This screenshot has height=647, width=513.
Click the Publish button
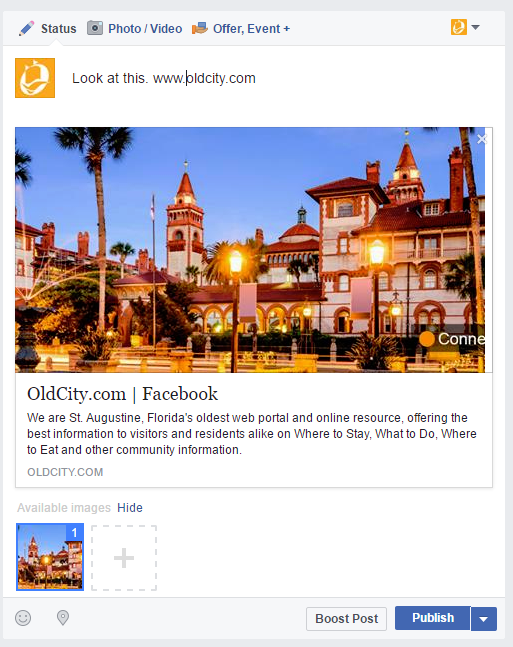click(433, 618)
